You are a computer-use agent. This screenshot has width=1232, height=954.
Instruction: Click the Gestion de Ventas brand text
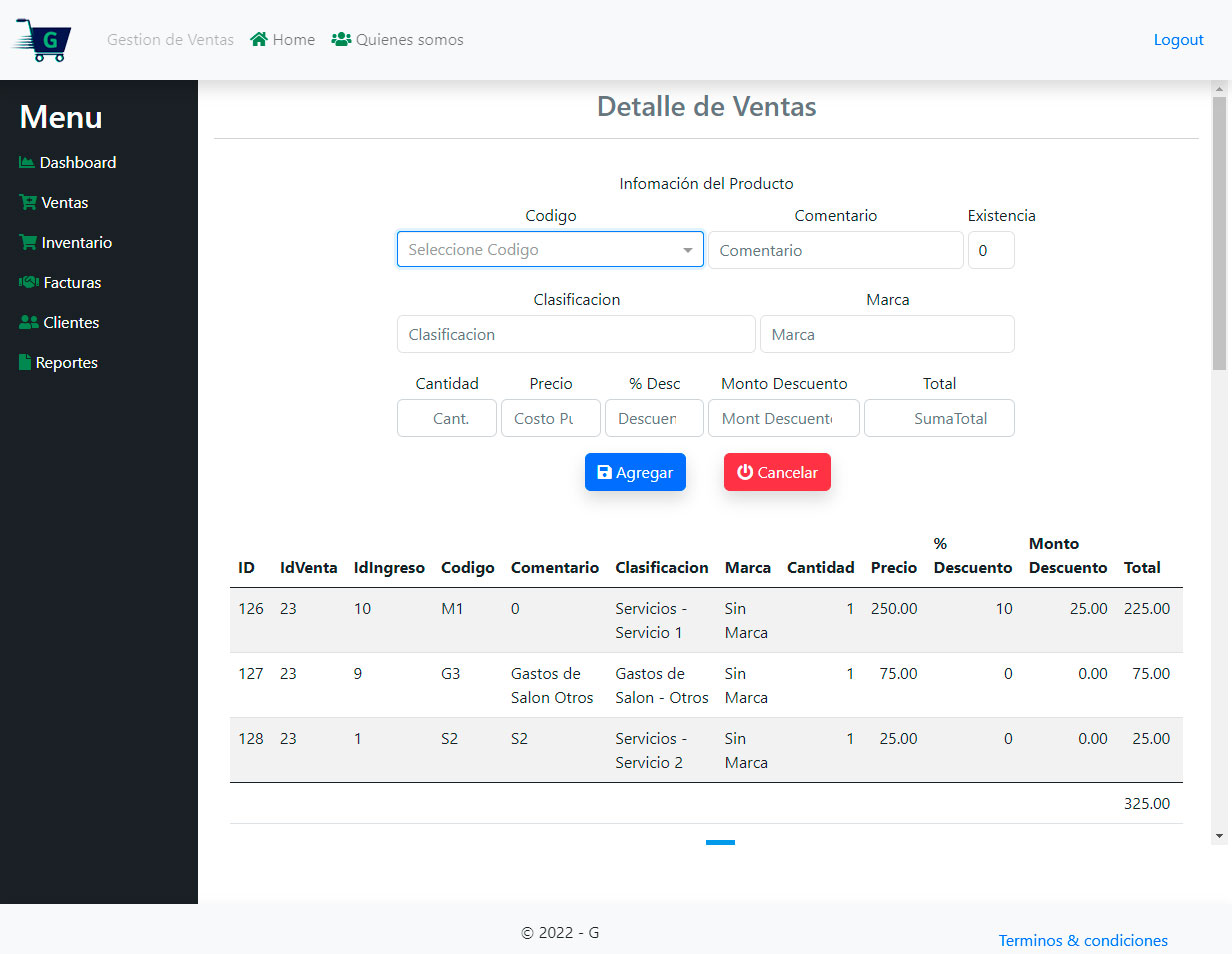tap(170, 40)
